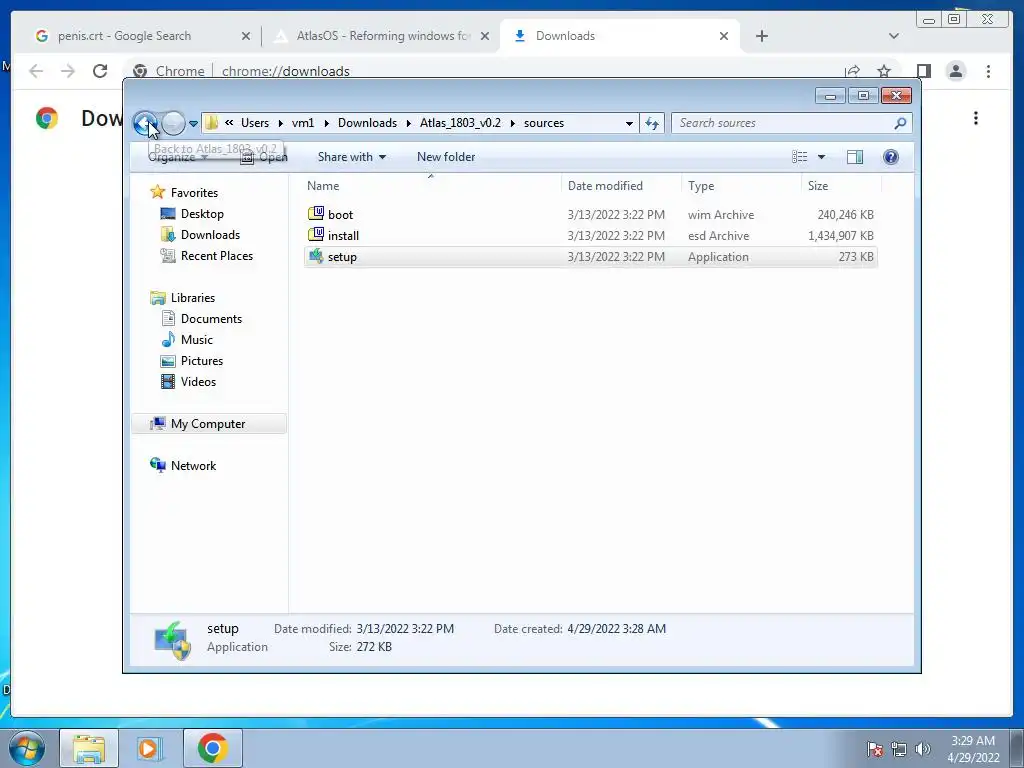1024x768 pixels.
Task: Open Downloads in the Favorites list
Action: click(210, 234)
